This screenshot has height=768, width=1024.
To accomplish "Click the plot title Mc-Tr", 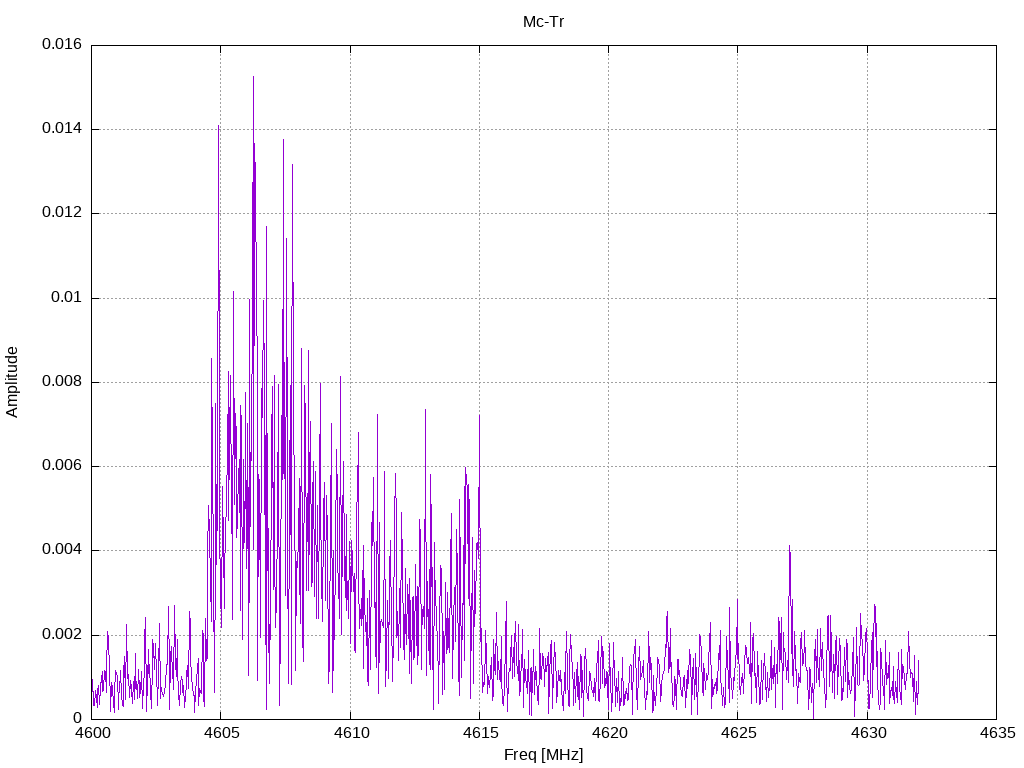I will (x=543, y=21).
